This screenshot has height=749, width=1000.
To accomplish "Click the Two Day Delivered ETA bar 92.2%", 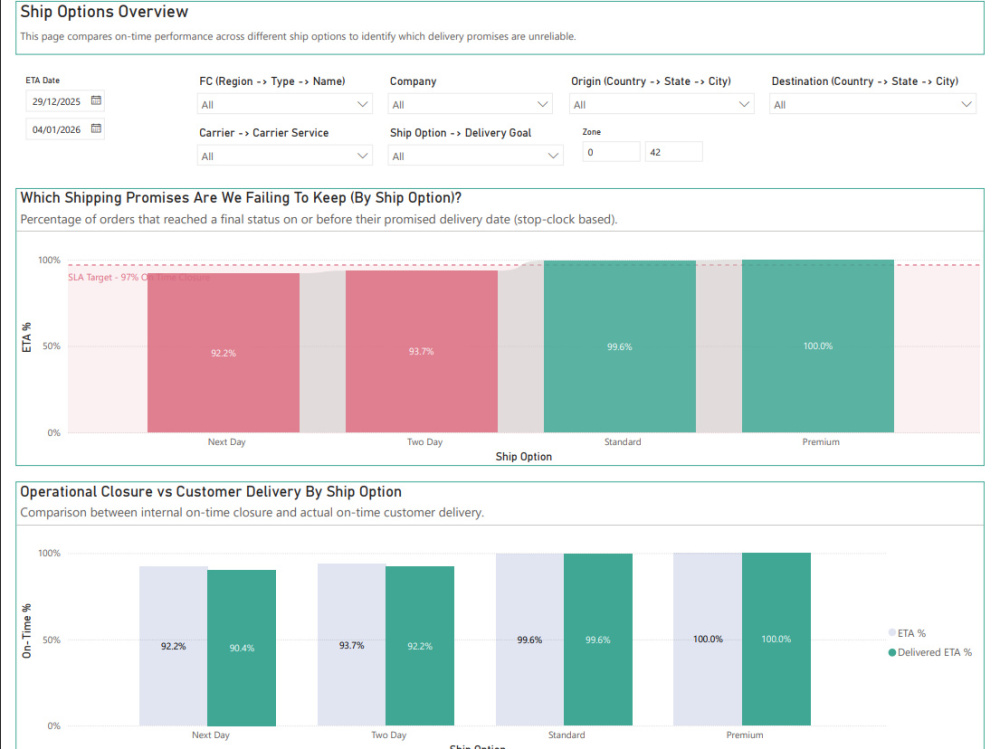I will click(420, 646).
